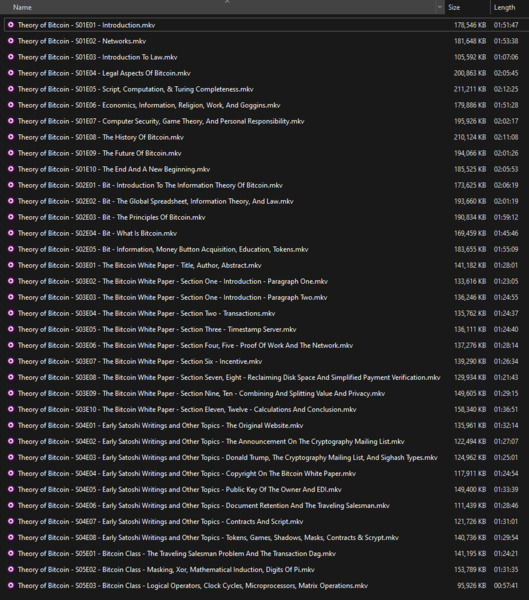Screen dimensions: 529x600
Task: Select file name S03E03 Section One Paragraph Two
Action: point(173,297)
